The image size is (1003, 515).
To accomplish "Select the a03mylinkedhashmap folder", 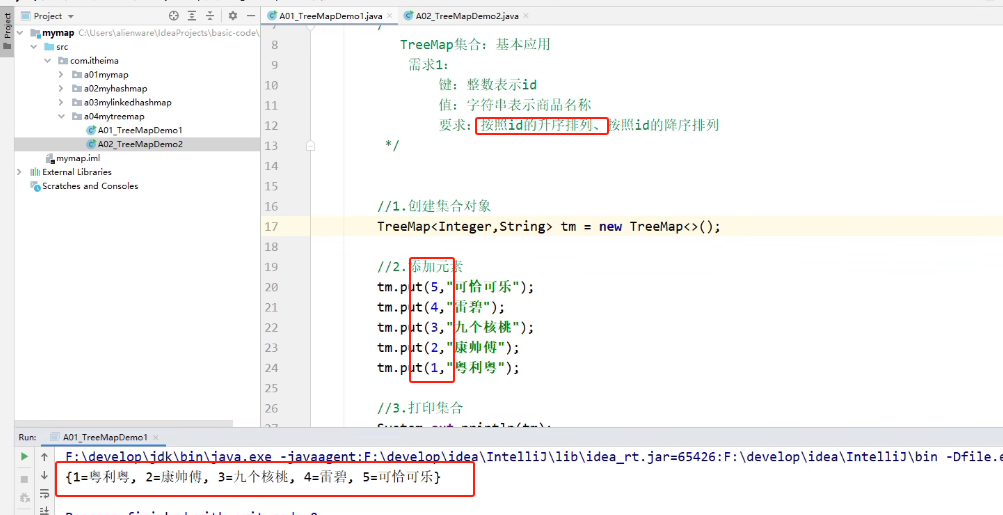I will tap(122, 102).
